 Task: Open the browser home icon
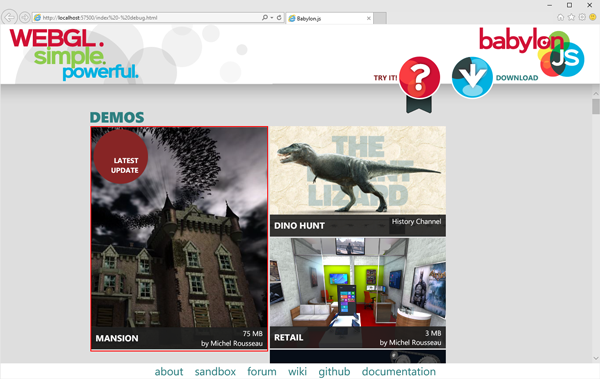560,17
